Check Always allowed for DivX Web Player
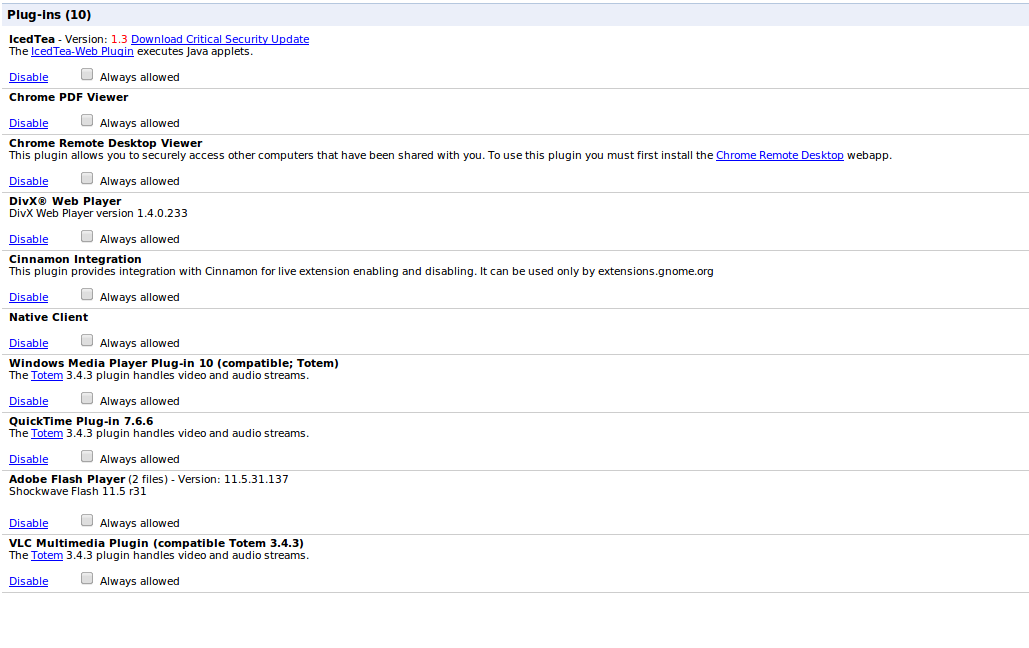 [87, 236]
